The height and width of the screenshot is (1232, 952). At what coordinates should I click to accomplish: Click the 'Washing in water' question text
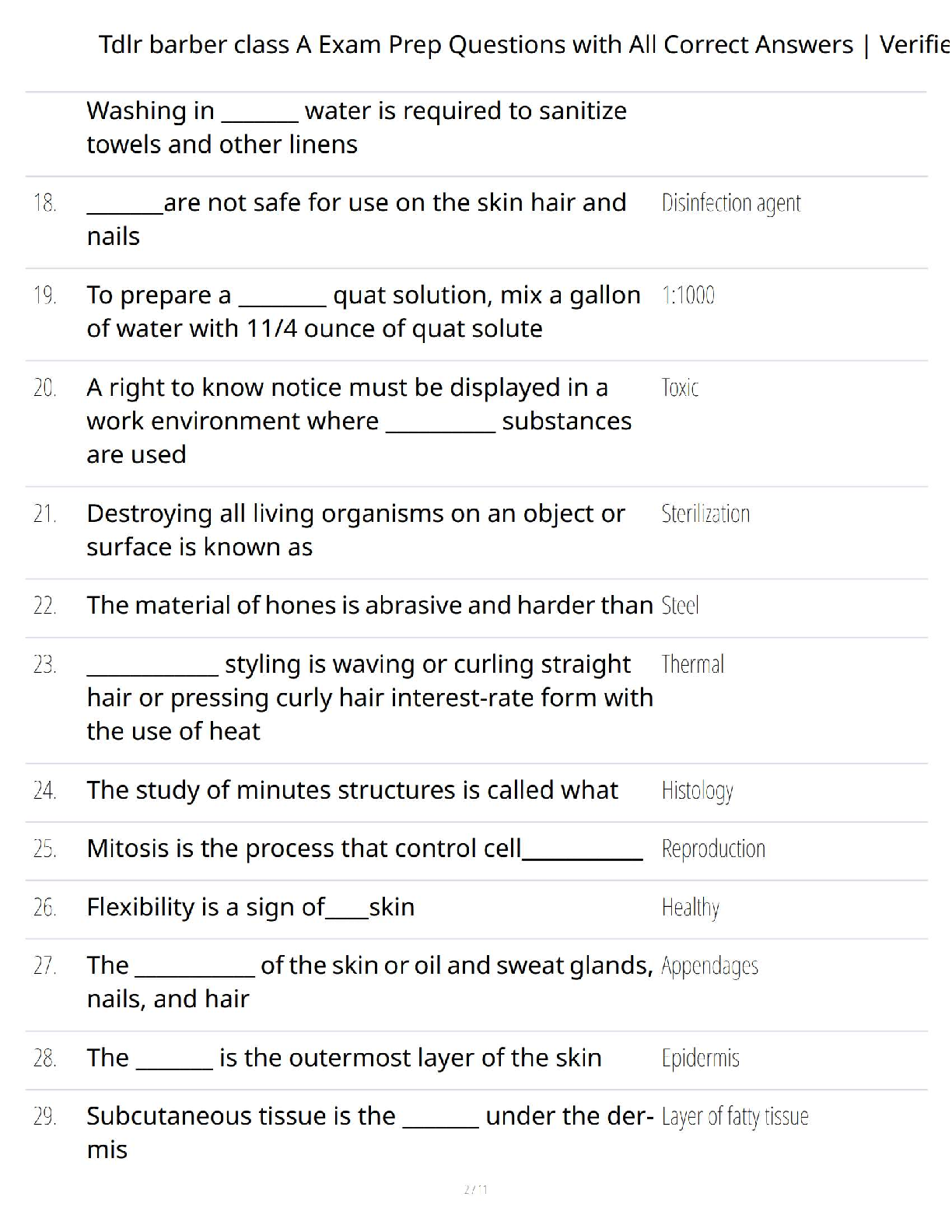pos(356,128)
